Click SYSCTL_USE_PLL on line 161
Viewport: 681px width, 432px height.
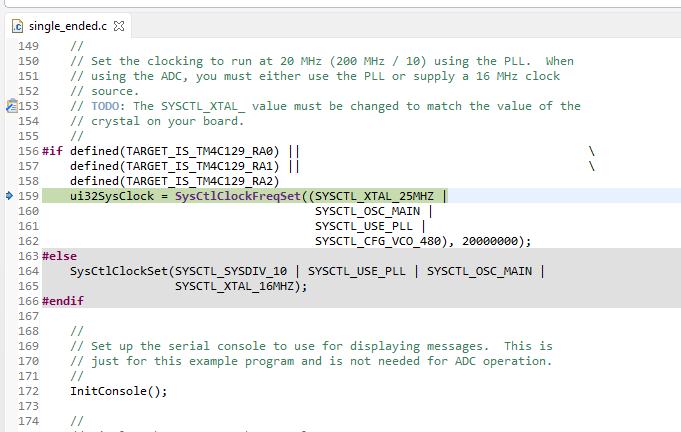pyautogui.click(x=364, y=226)
